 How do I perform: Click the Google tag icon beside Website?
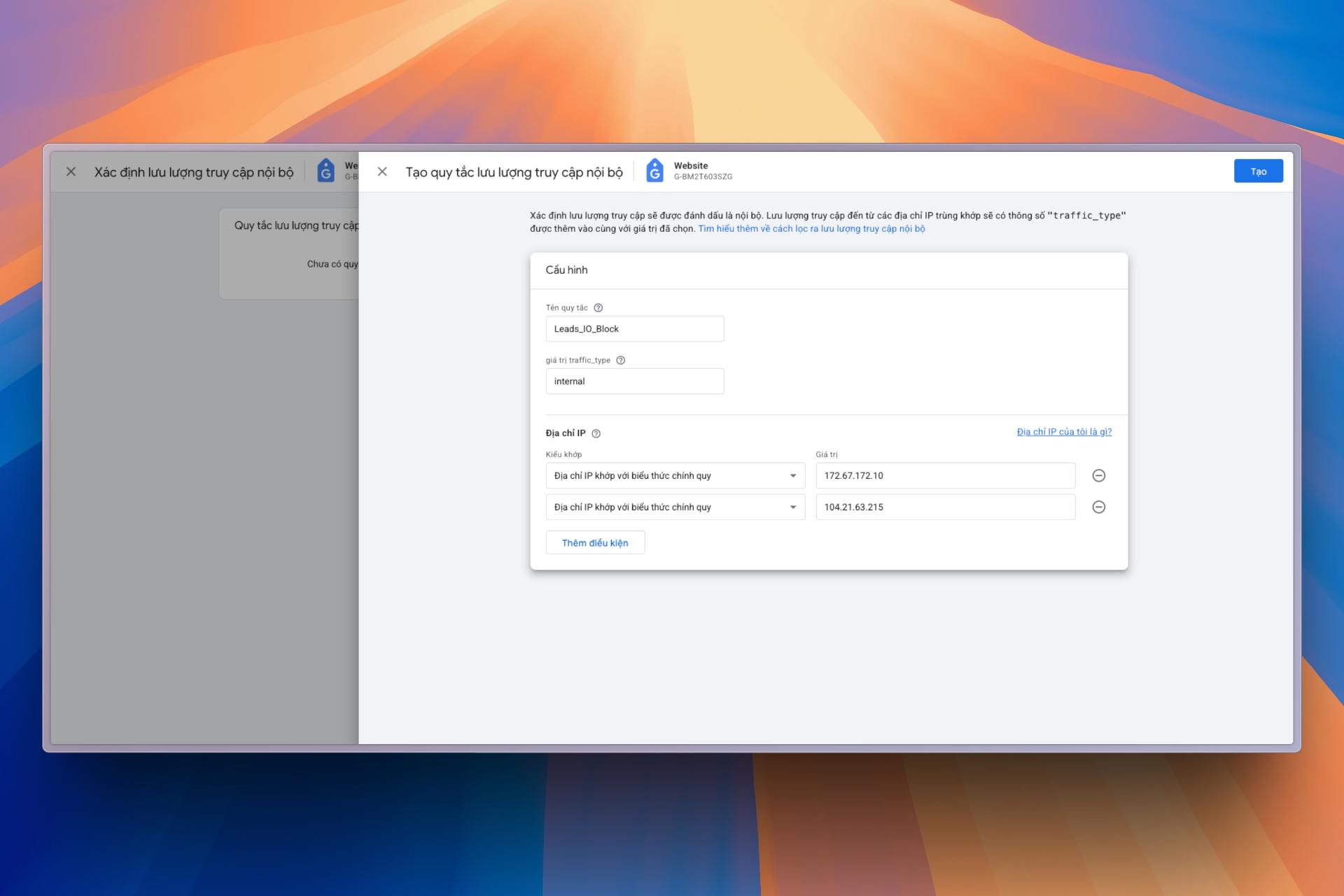(x=654, y=171)
